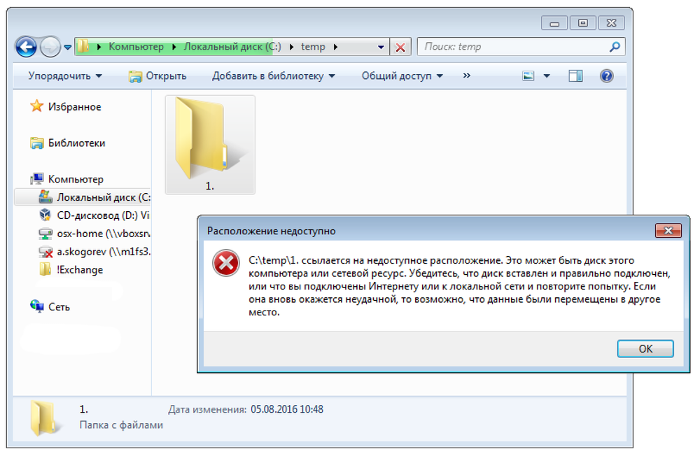Close the Explorer window
Screen dimensions: 700x456
coord(611,23)
